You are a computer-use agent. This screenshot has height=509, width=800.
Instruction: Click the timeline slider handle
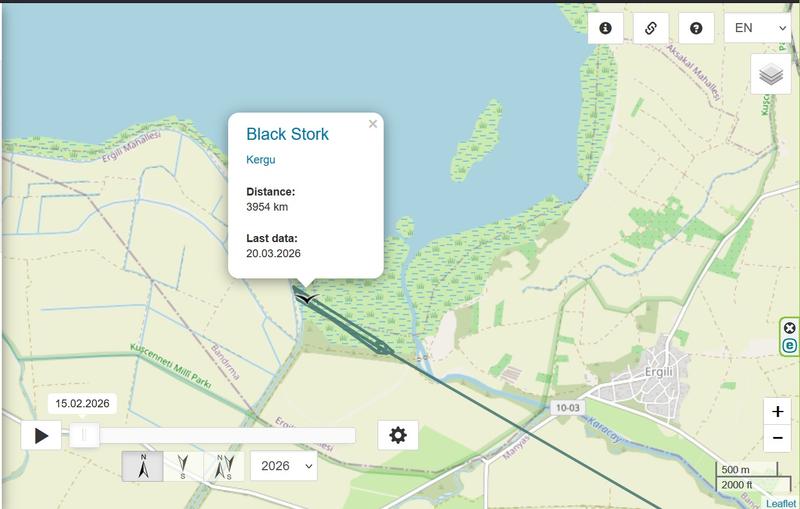tap(84, 435)
